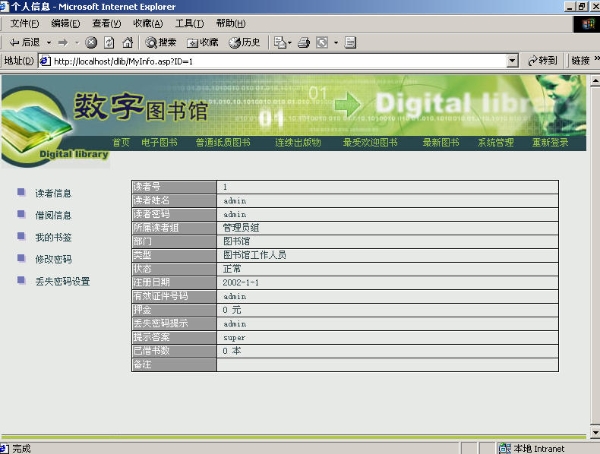Screen dimensions: 600x454
Task: Navigate to 电子图书 in the nav bar
Action: 159,142
